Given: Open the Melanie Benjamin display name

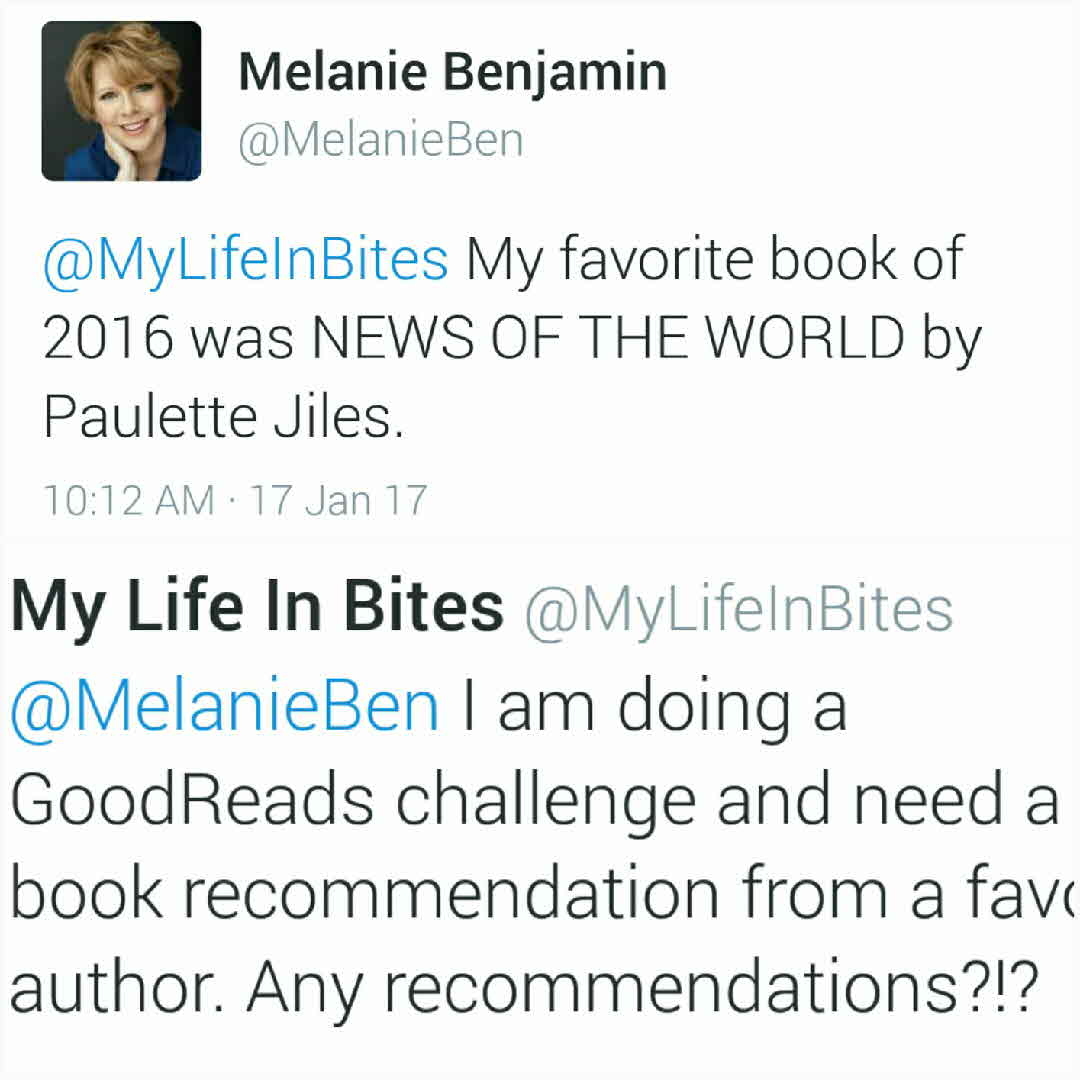Looking at the screenshot, I should point(452,74).
